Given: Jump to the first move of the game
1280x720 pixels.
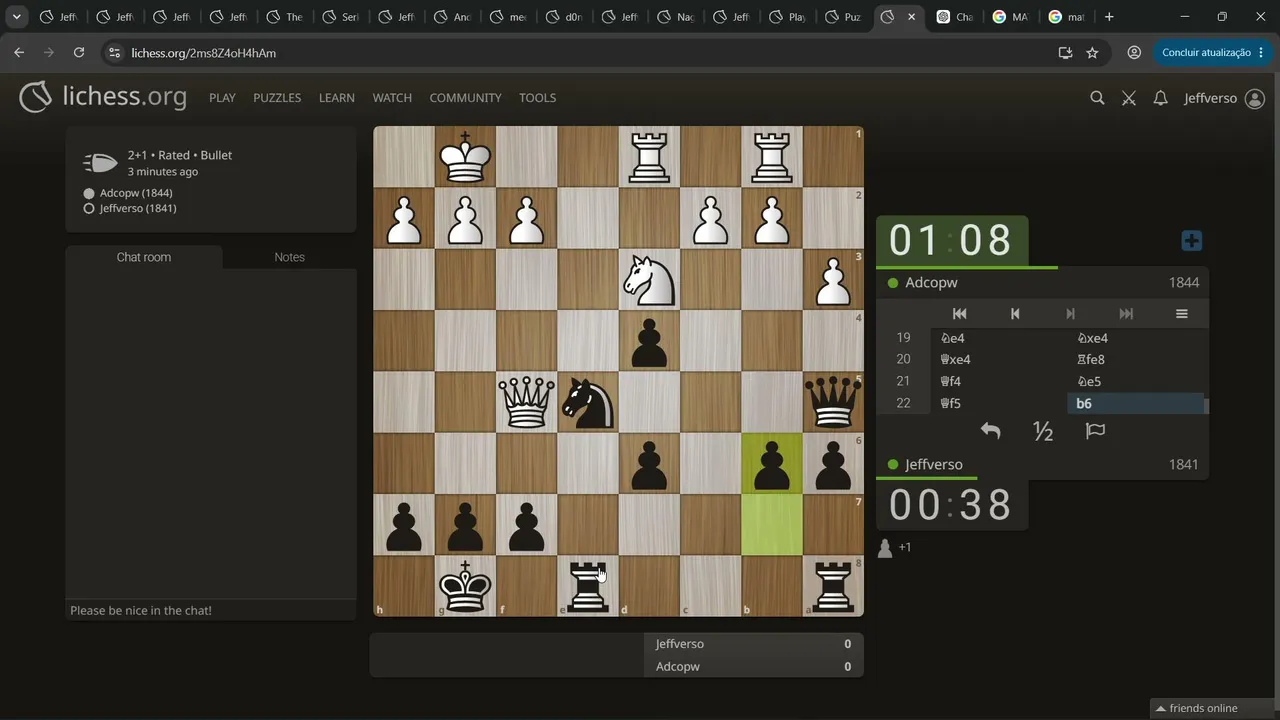Looking at the screenshot, I should point(959,314).
